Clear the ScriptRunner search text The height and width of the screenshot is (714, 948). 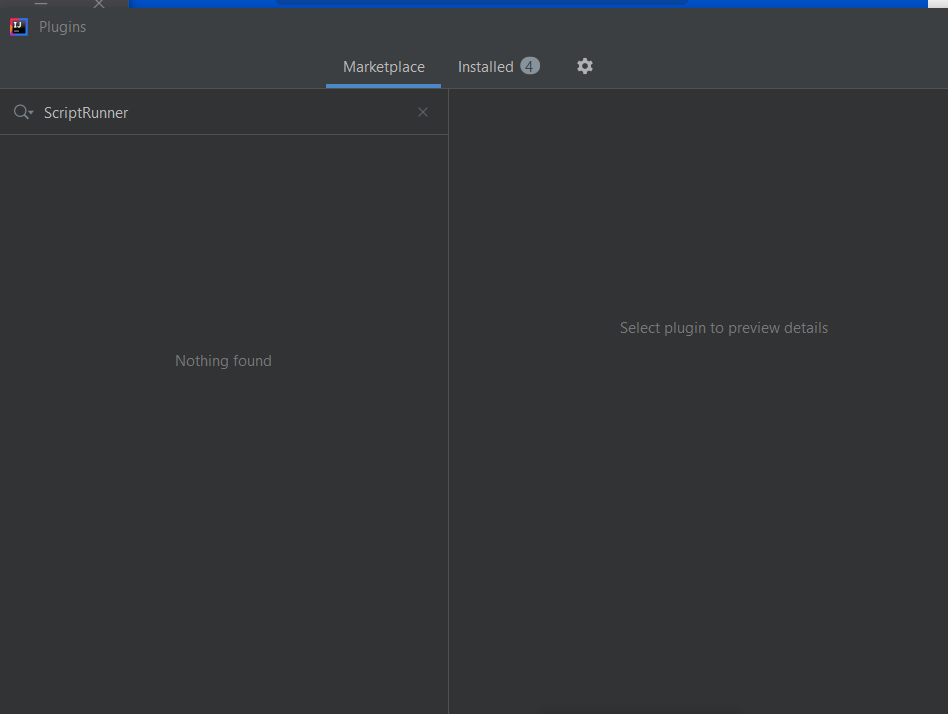point(423,112)
